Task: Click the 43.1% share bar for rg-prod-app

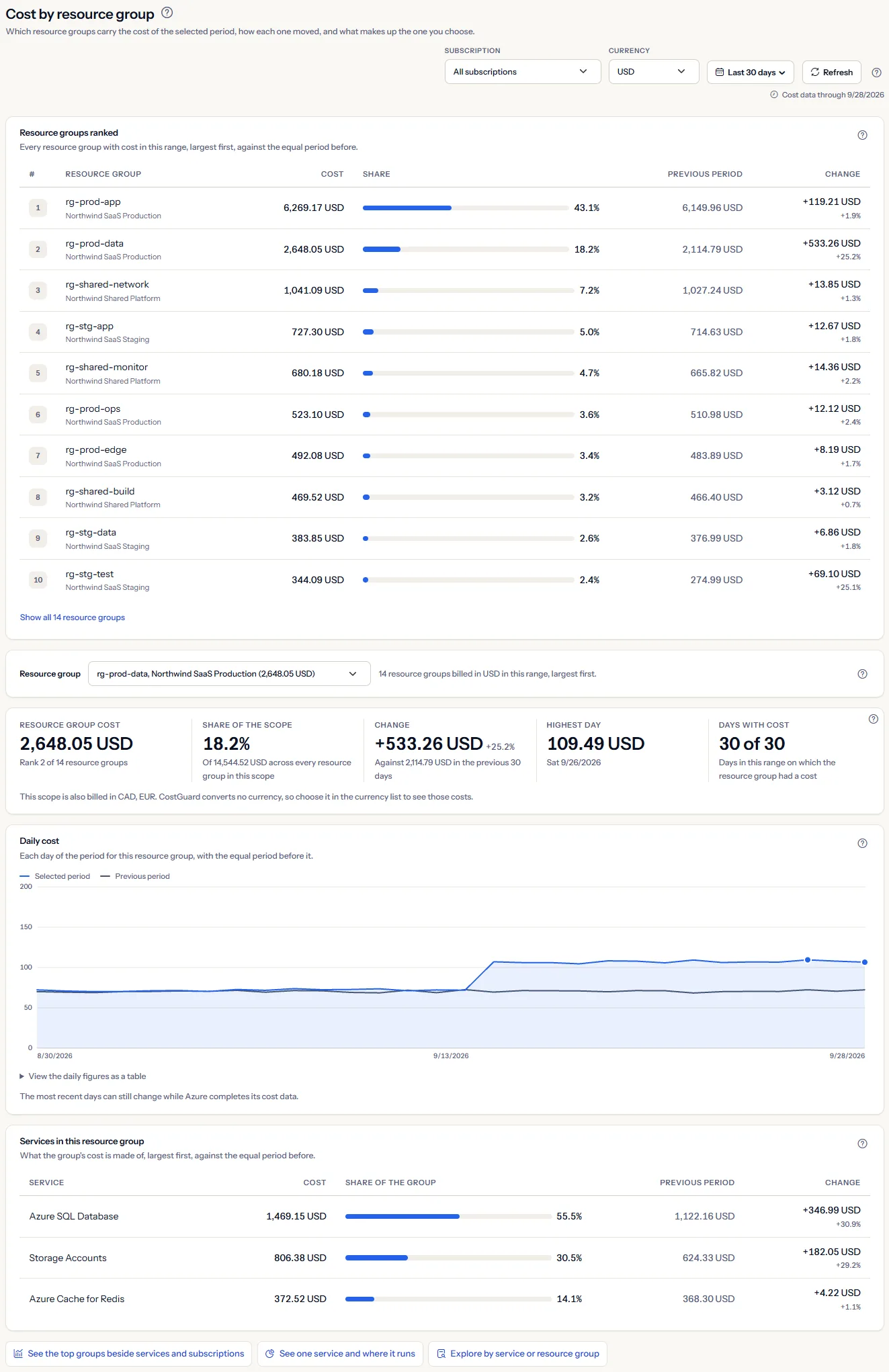Action: click(x=466, y=208)
